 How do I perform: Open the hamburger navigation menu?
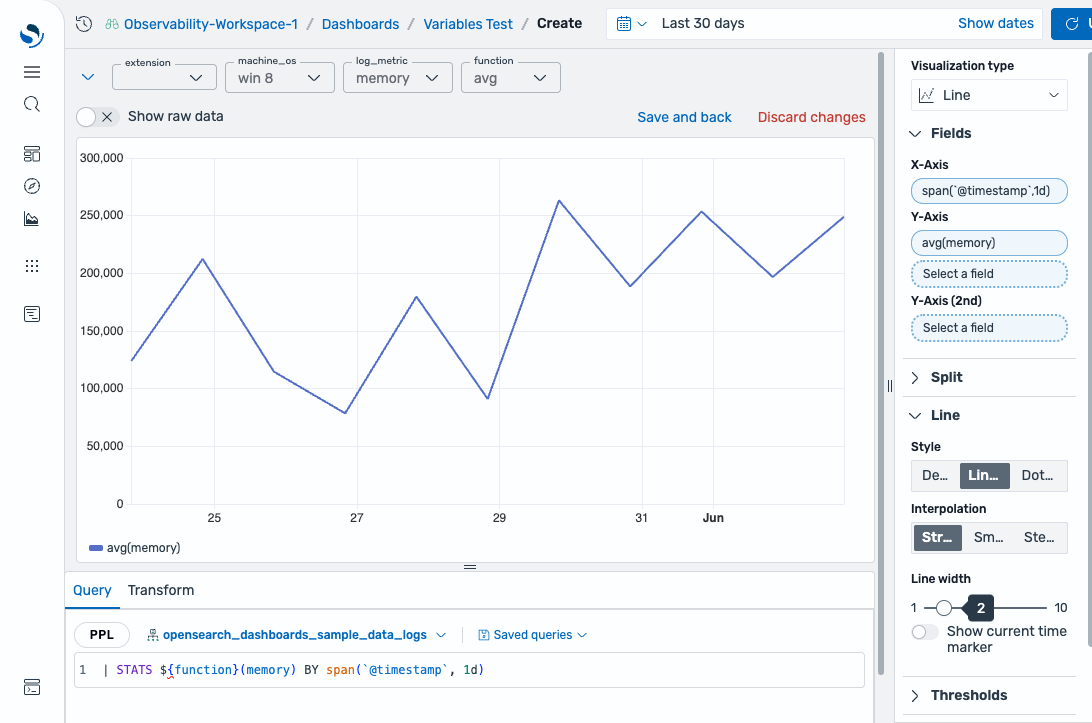pyautogui.click(x=32, y=72)
